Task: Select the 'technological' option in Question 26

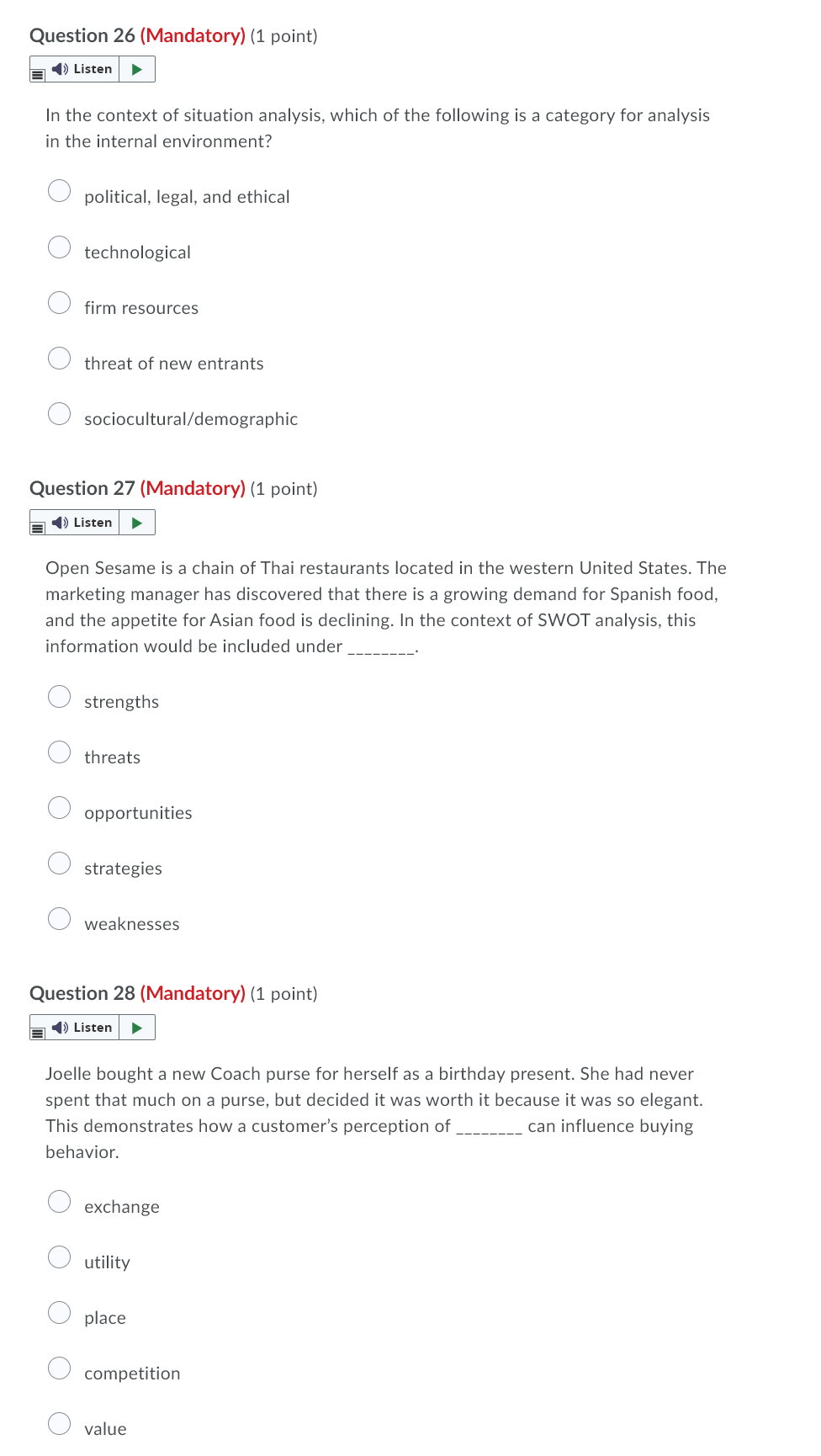Action: [x=60, y=247]
